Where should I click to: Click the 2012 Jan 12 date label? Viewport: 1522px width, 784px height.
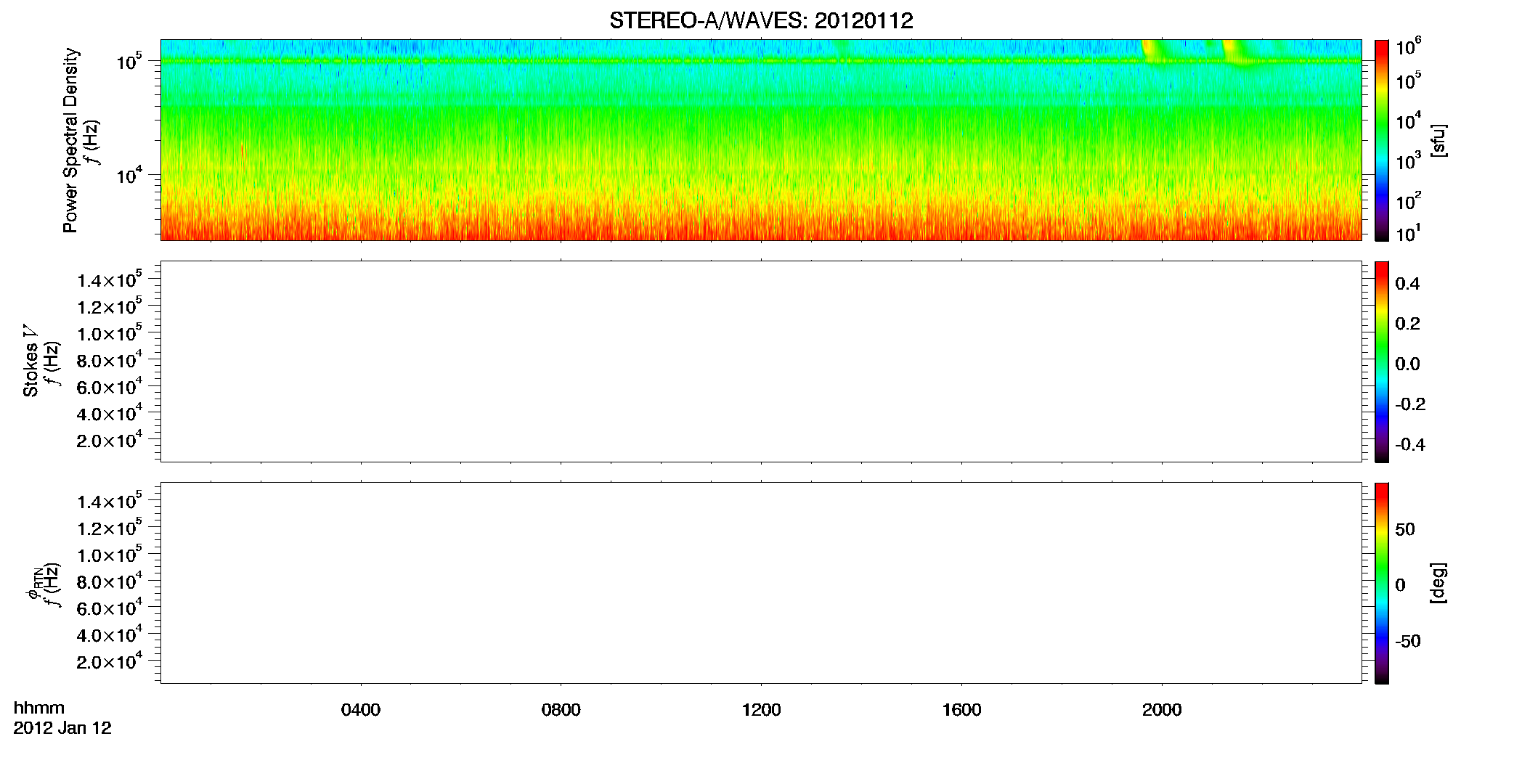coord(62,728)
